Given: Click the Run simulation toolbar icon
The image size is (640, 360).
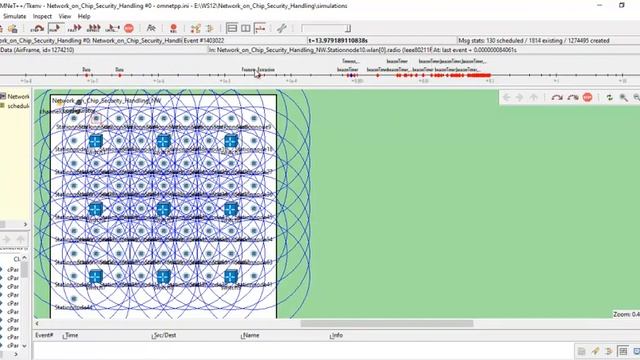Looking at the screenshot, I should click(x=55, y=28).
